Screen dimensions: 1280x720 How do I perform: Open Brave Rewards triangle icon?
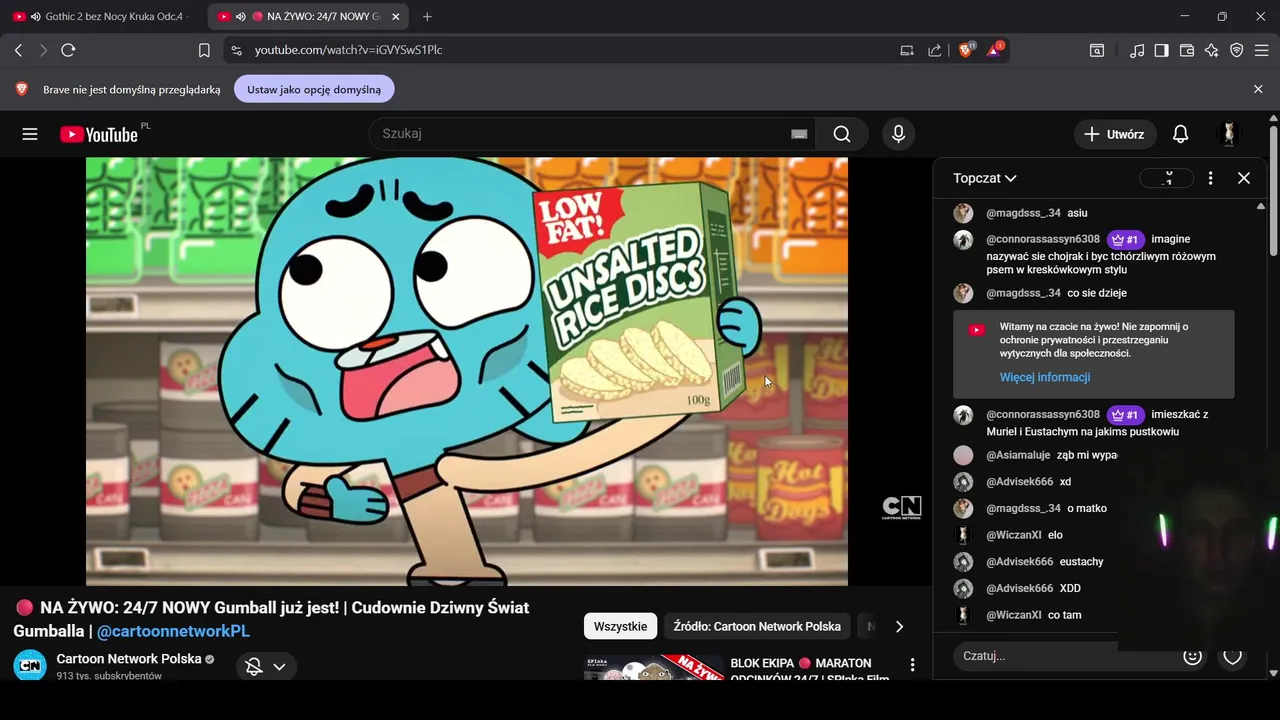point(995,50)
